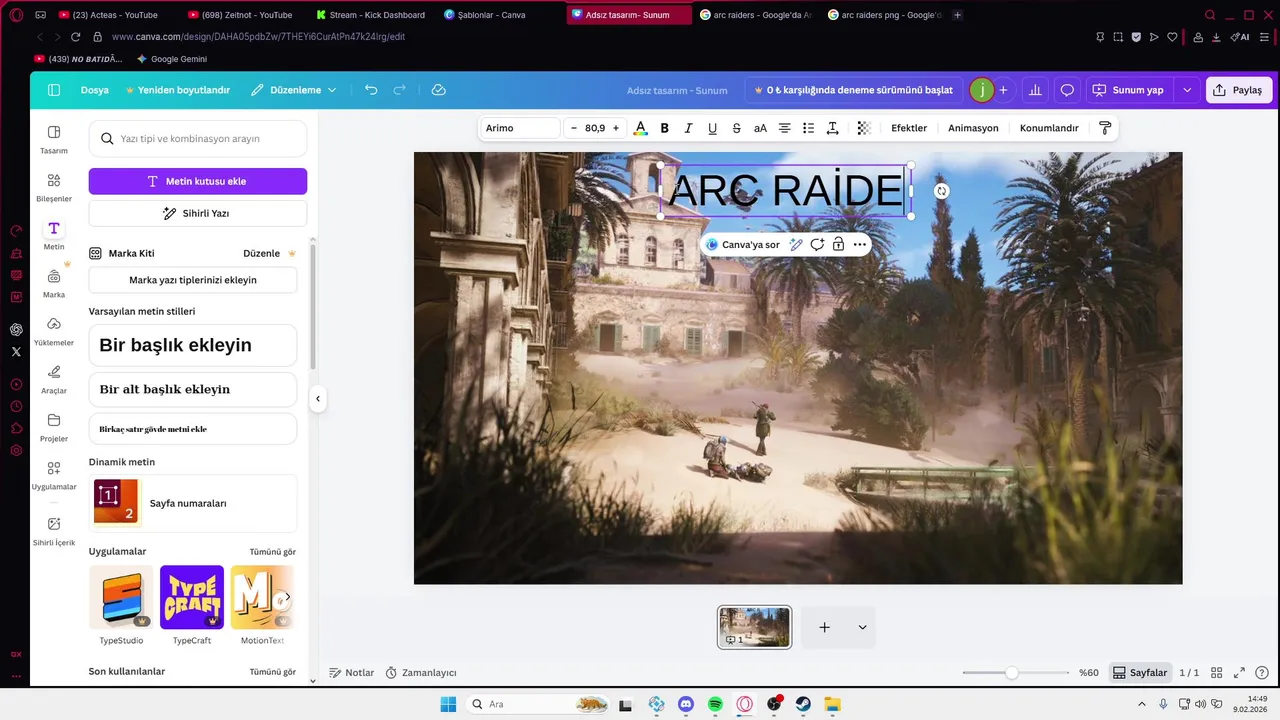
Task: Open the Arimo font dropdown
Action: [520, 128]
